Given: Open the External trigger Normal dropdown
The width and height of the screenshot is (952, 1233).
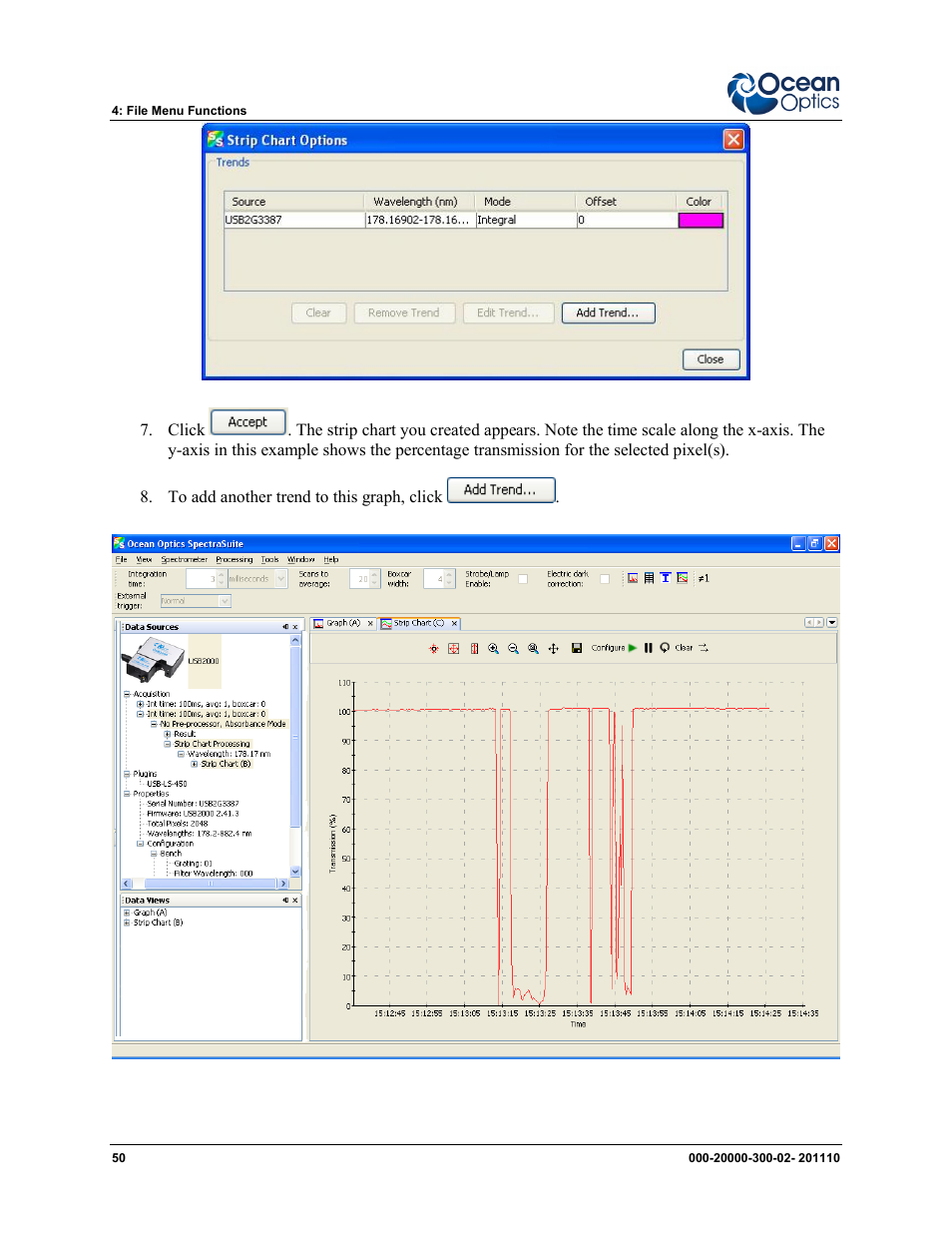Looking at the screenshot, I should click(225, 601).
